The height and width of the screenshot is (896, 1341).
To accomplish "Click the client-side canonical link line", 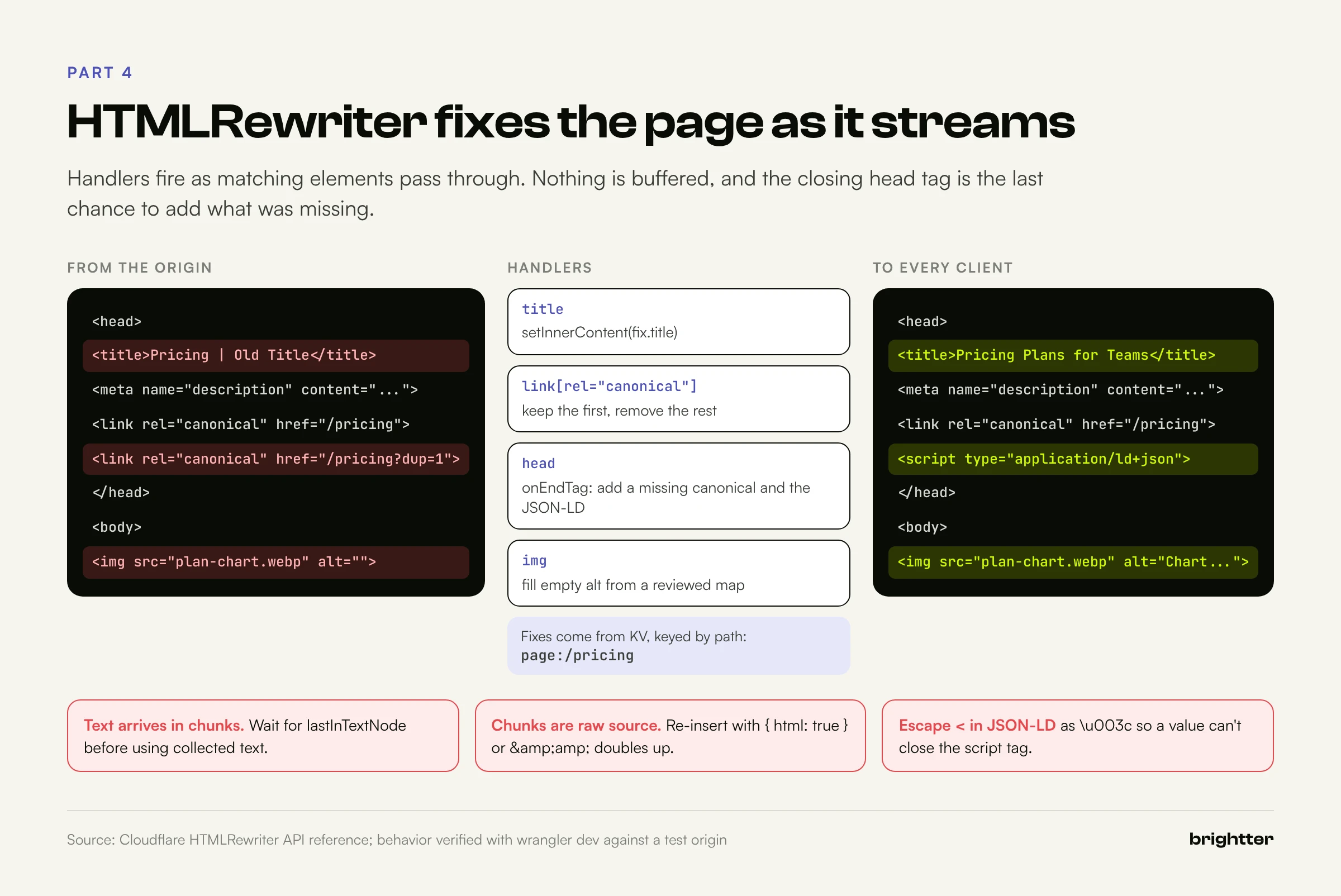I will [x=1057, y=424].
